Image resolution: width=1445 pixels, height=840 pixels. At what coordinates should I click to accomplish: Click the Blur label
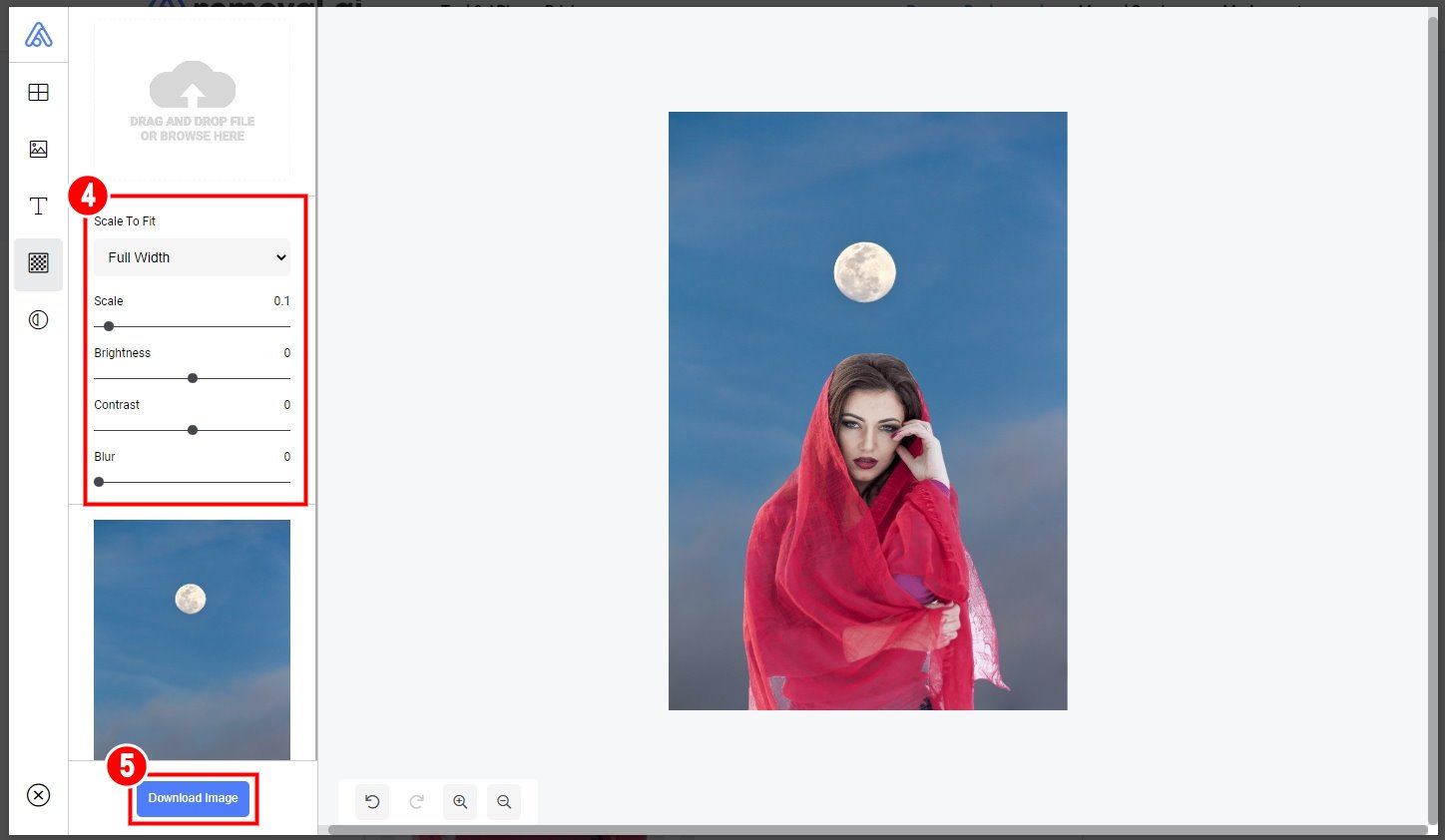click(x=105, y=457)
